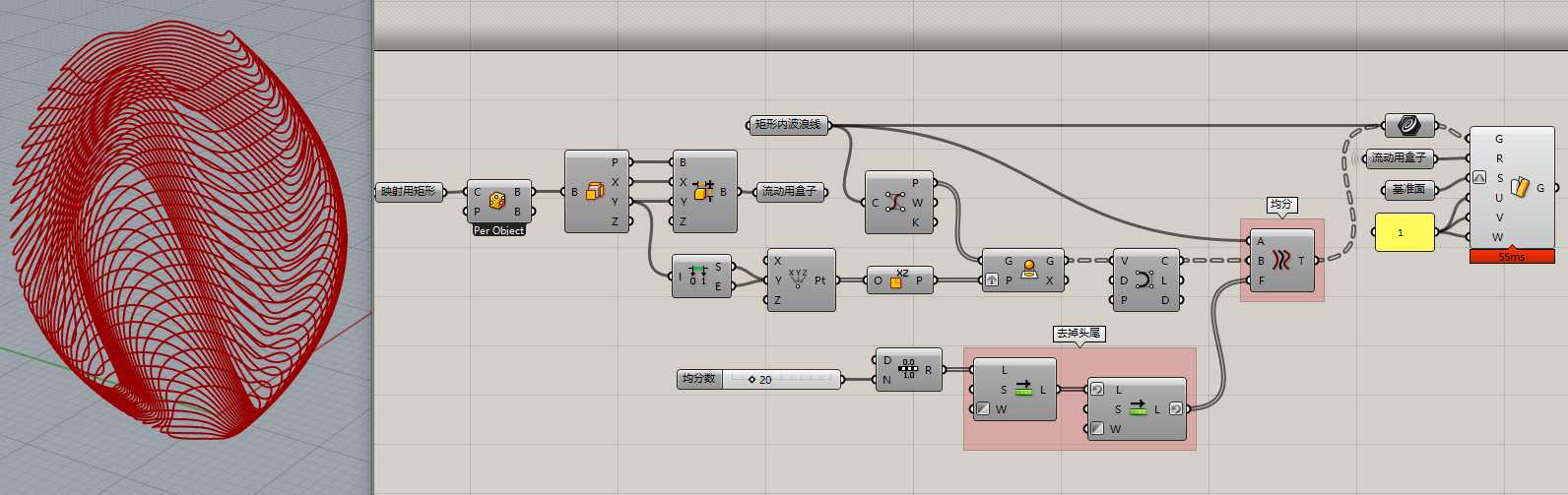The height and width of the screenshot is (495, 1568).
Task: Click the 去掉头尾 group label
Action: click(1078, 334)
